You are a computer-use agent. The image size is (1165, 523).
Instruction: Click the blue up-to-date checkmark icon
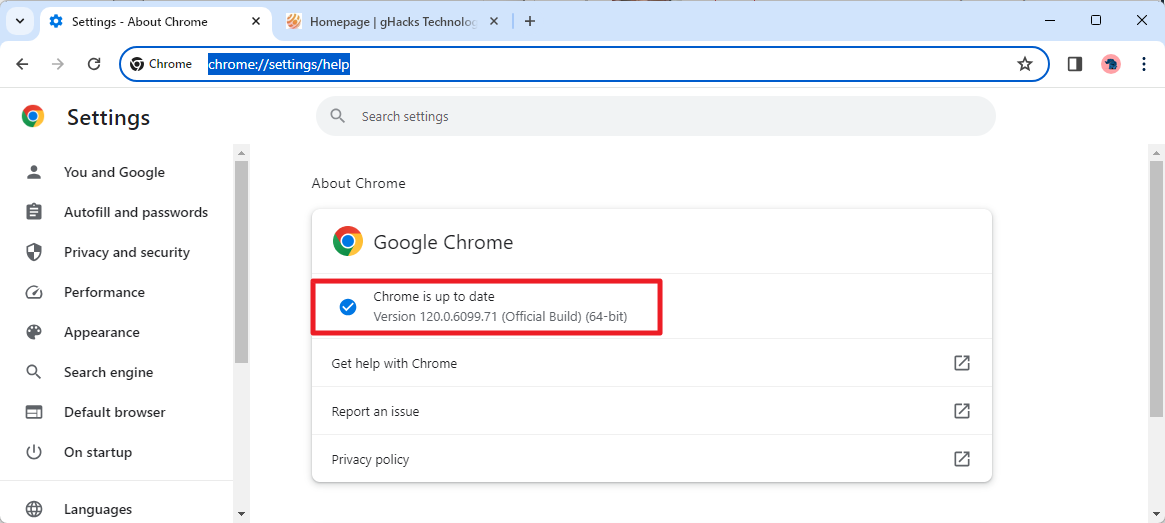348,307
